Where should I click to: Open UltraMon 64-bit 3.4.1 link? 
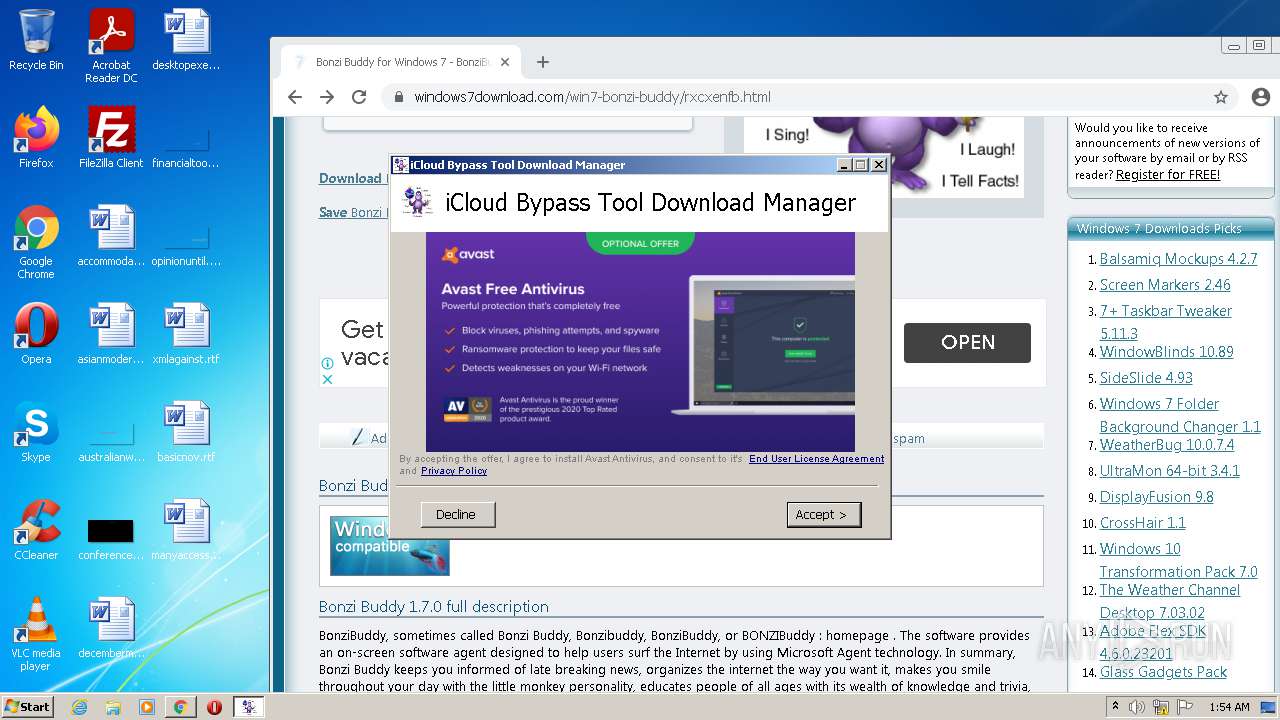(x=1170, y=471)
